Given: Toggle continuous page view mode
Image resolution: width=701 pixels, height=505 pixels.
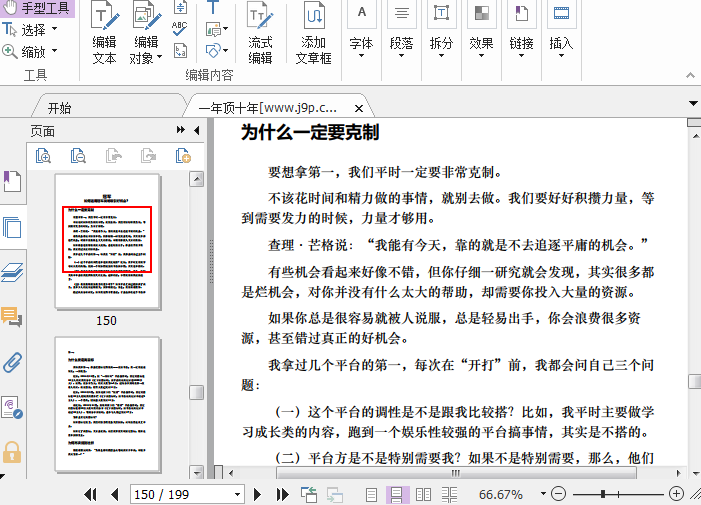Looking at the screenshot, I should pyautogui.click(x=396, y=494).
